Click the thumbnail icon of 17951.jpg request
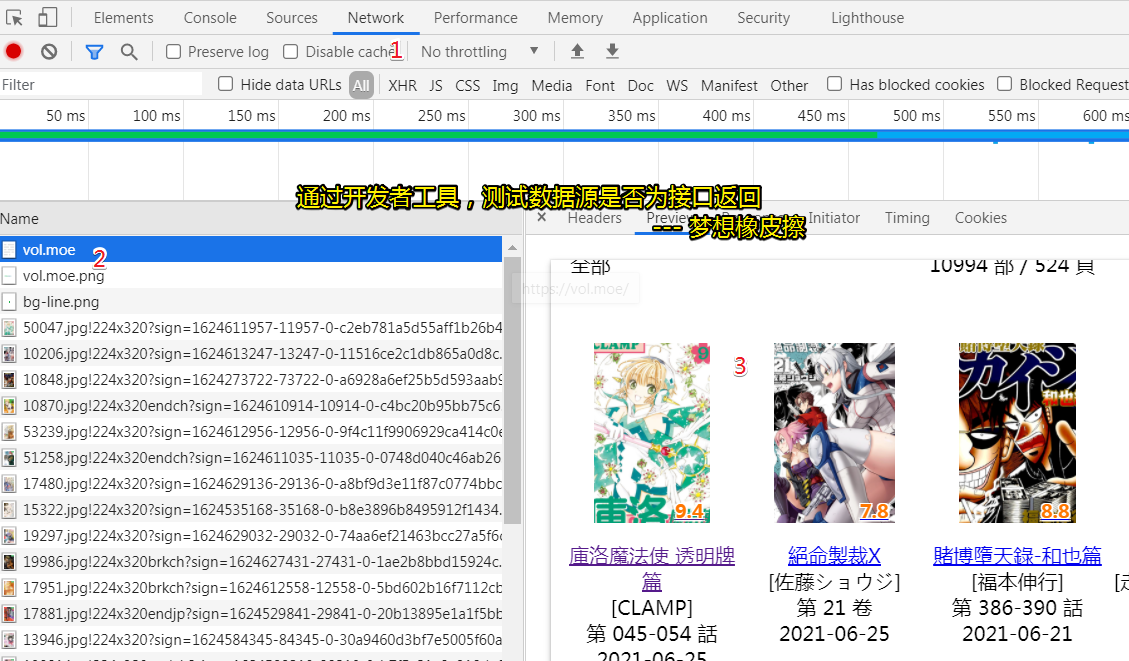This screenshot has height=661, width=1129. 9,587
